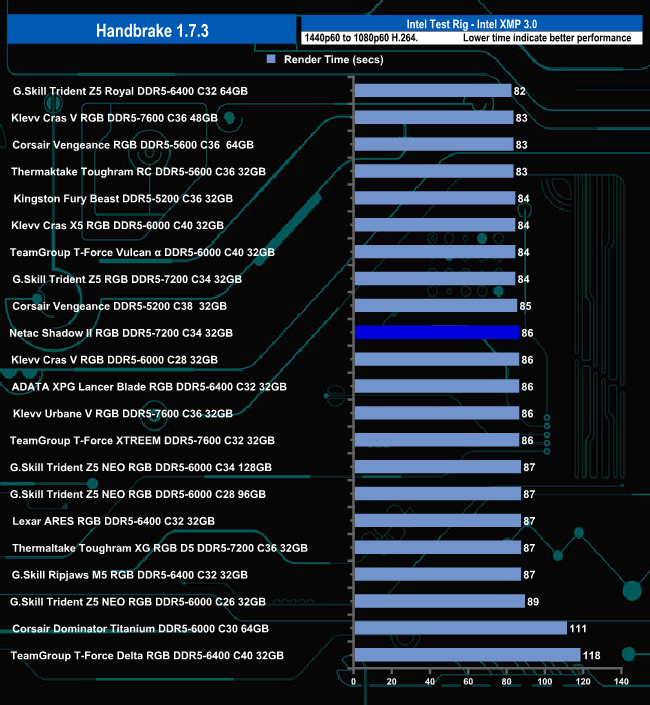
Task: Click the Corsair Dominator Titanium bar
Action: tap(461, 628)
